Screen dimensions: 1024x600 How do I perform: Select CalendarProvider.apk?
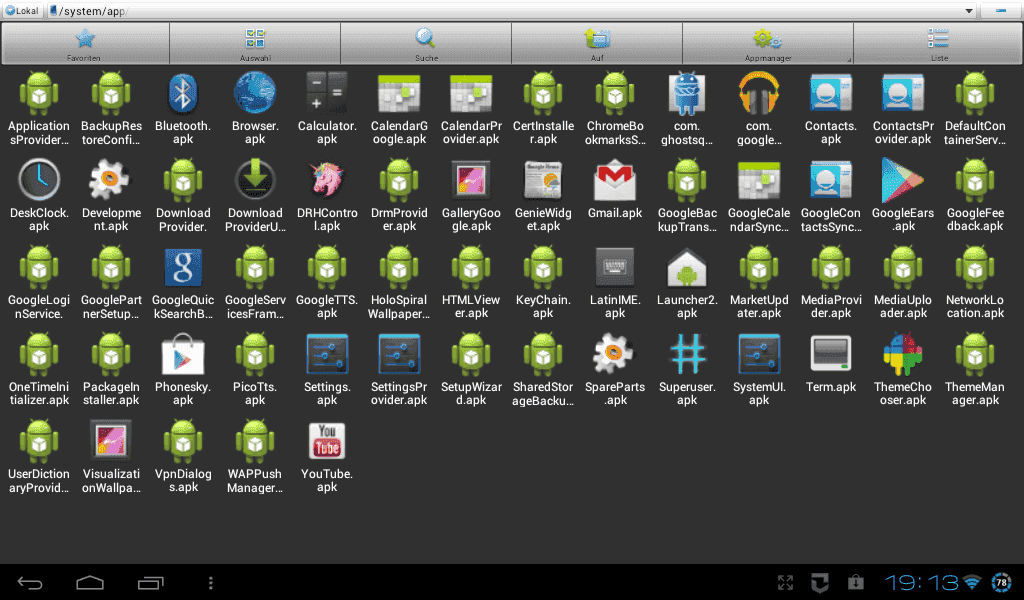click(x=471, y=93)
